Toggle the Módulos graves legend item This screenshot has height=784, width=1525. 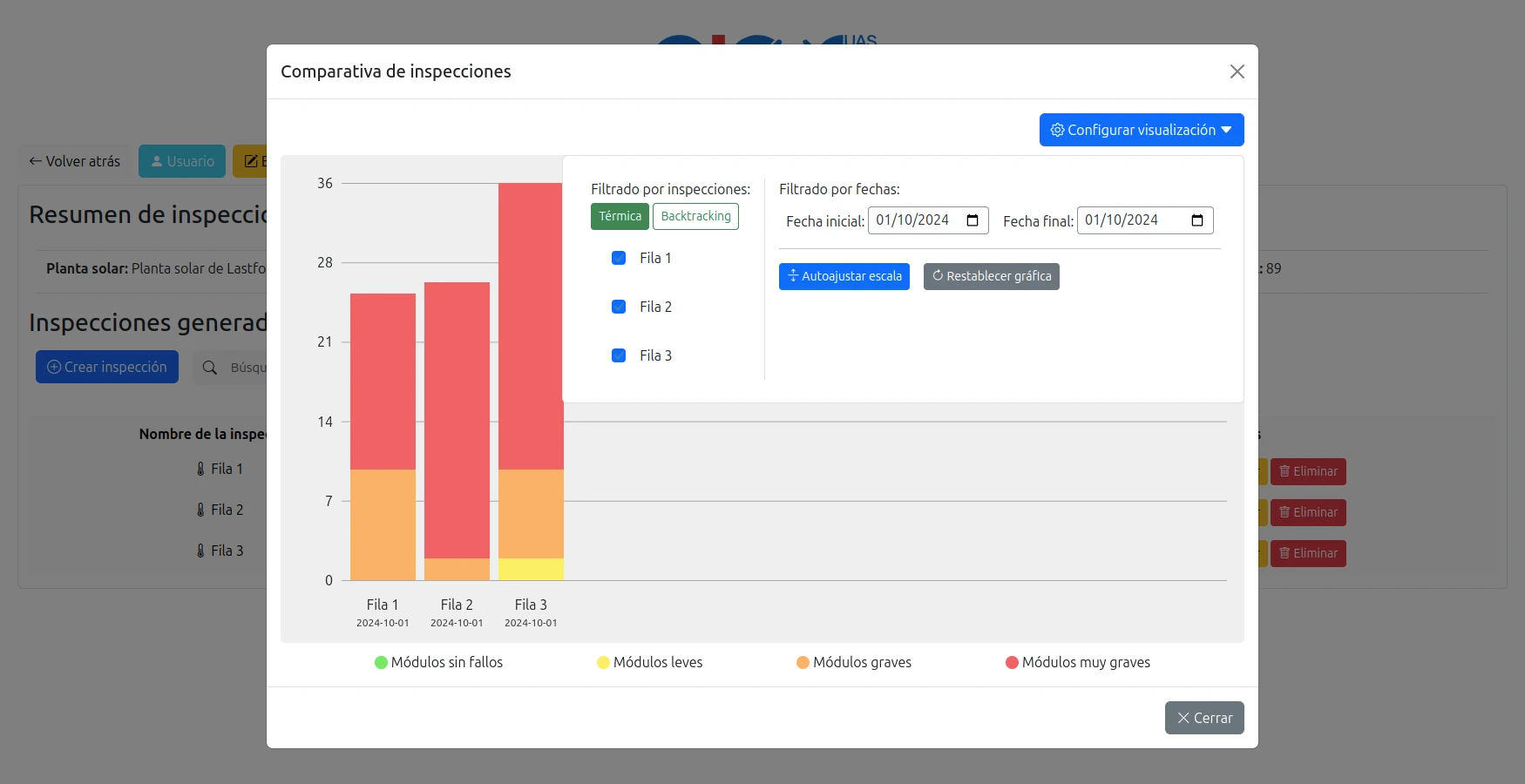point(854,662)
